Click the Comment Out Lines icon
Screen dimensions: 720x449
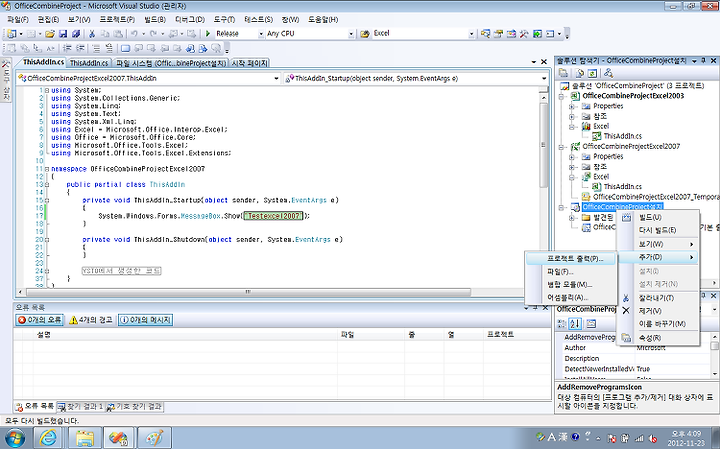(x=96, y=48)
